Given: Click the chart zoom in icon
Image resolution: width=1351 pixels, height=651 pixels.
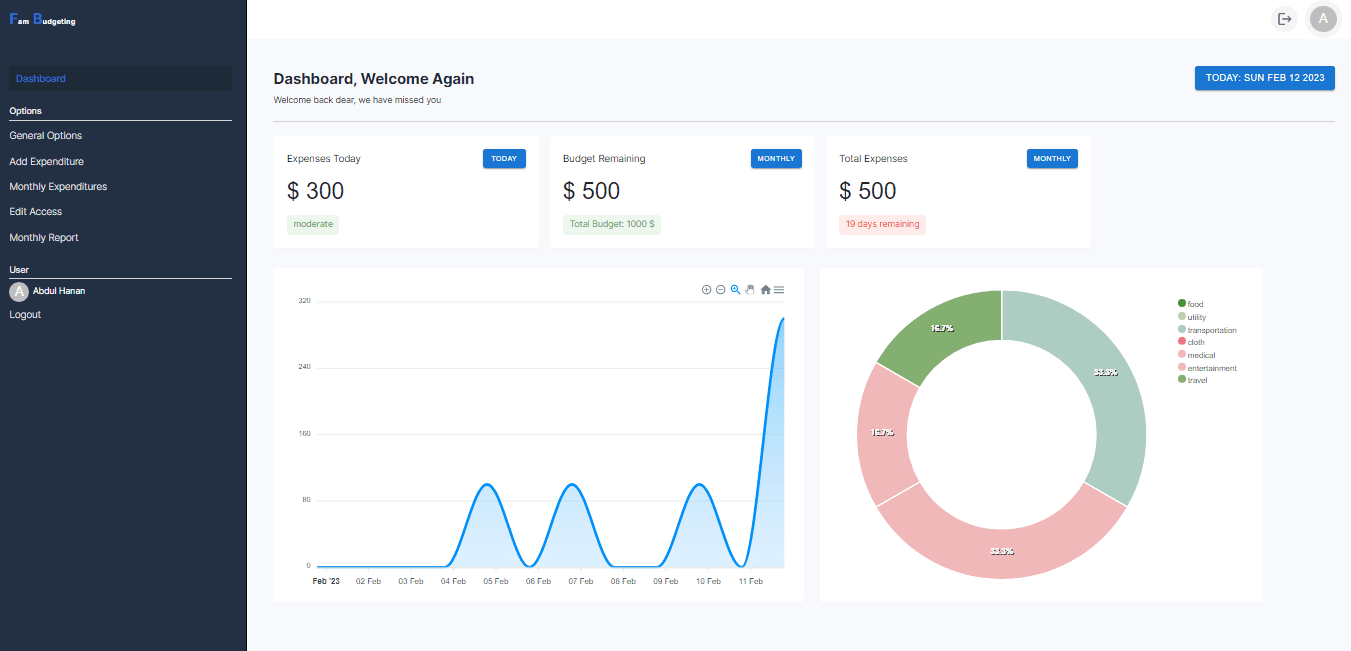Looking at the screenshot, I should pos(706,290).
